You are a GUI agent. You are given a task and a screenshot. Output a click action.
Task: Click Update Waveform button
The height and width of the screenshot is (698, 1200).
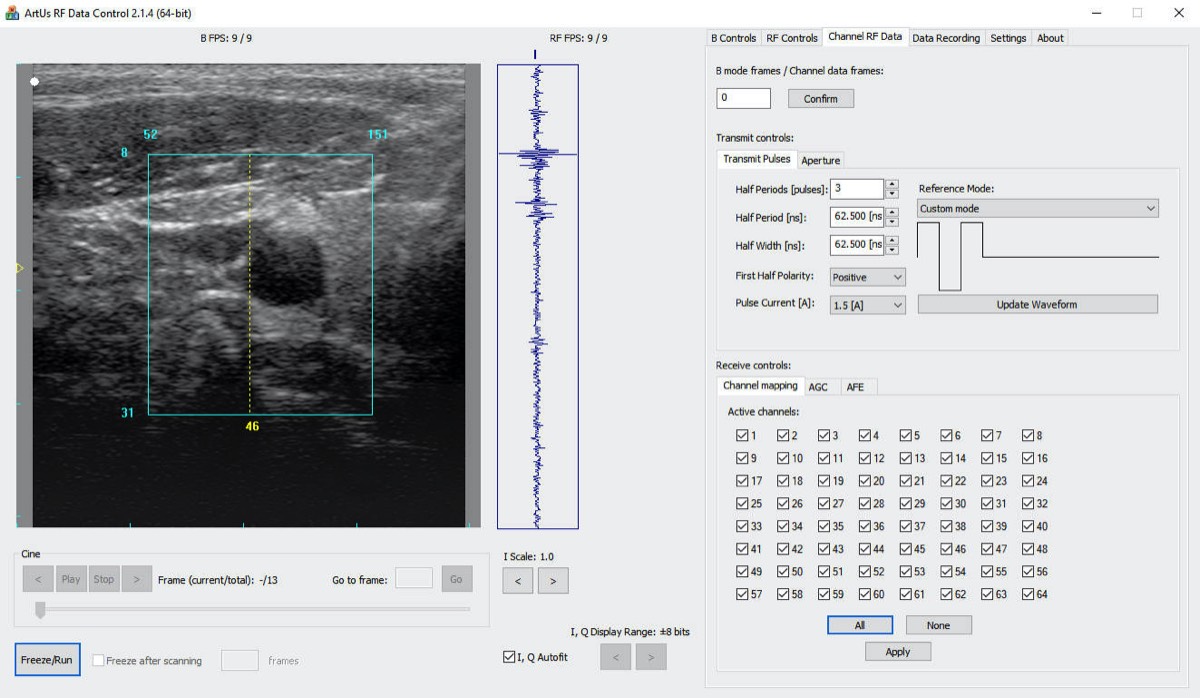tap(1037, 304)
